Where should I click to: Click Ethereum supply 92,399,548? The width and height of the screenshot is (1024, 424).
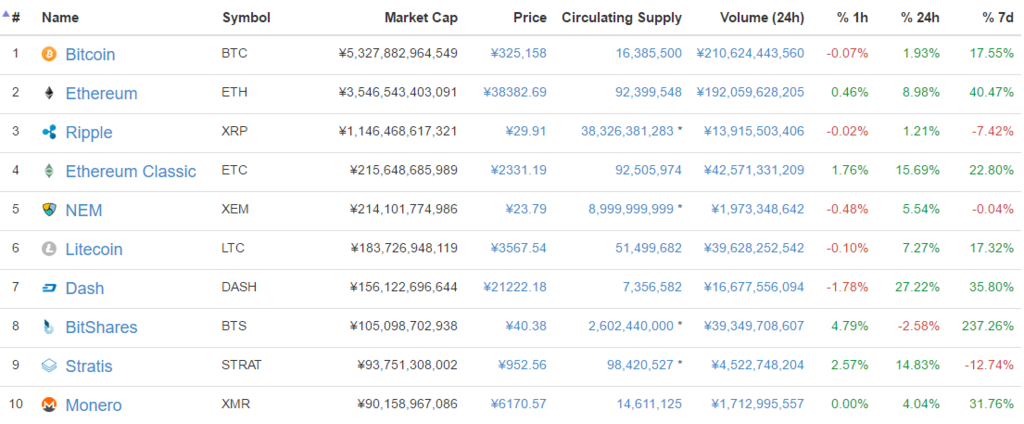tap(648, 92)
